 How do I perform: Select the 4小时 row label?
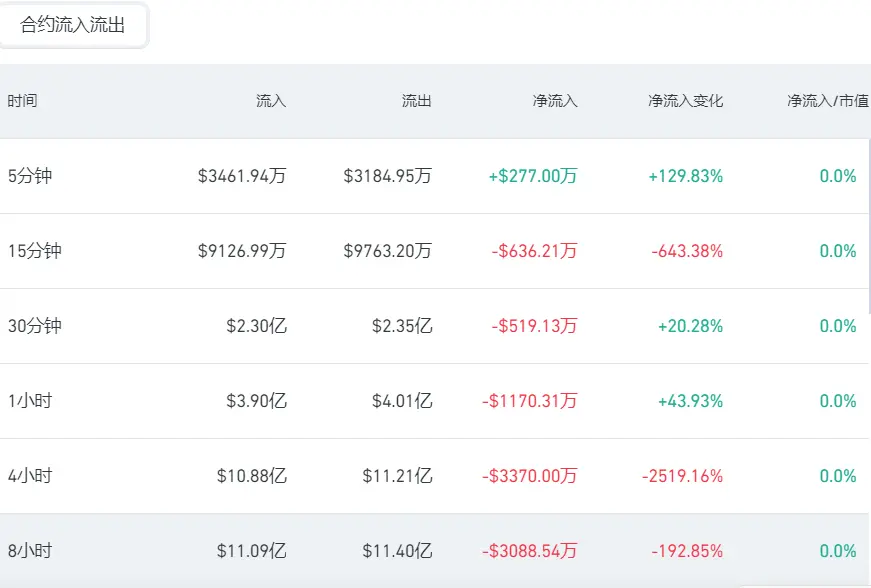tap(30, 476)
